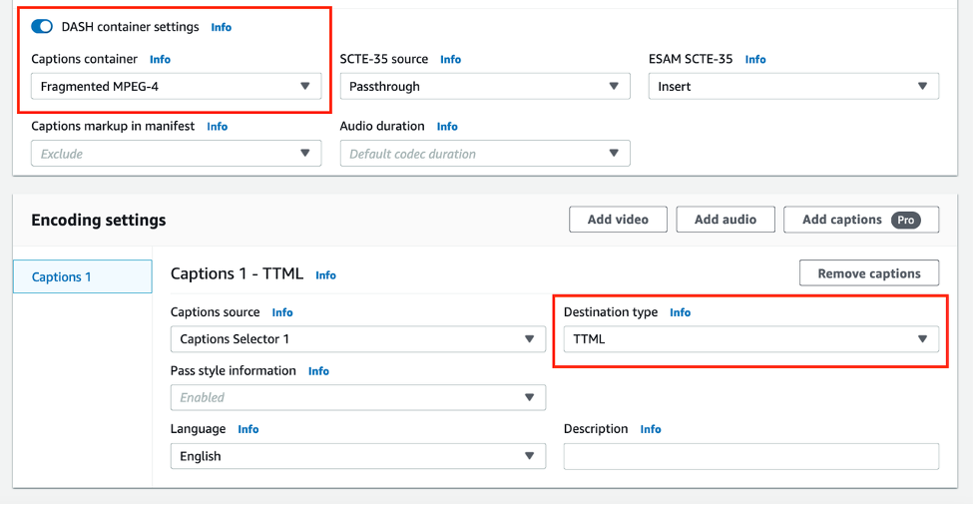This screenshot has height=506, width=977.
Task: Click Info link beside Audio duration
Action: pyautogui.click(x=447, y=126)
